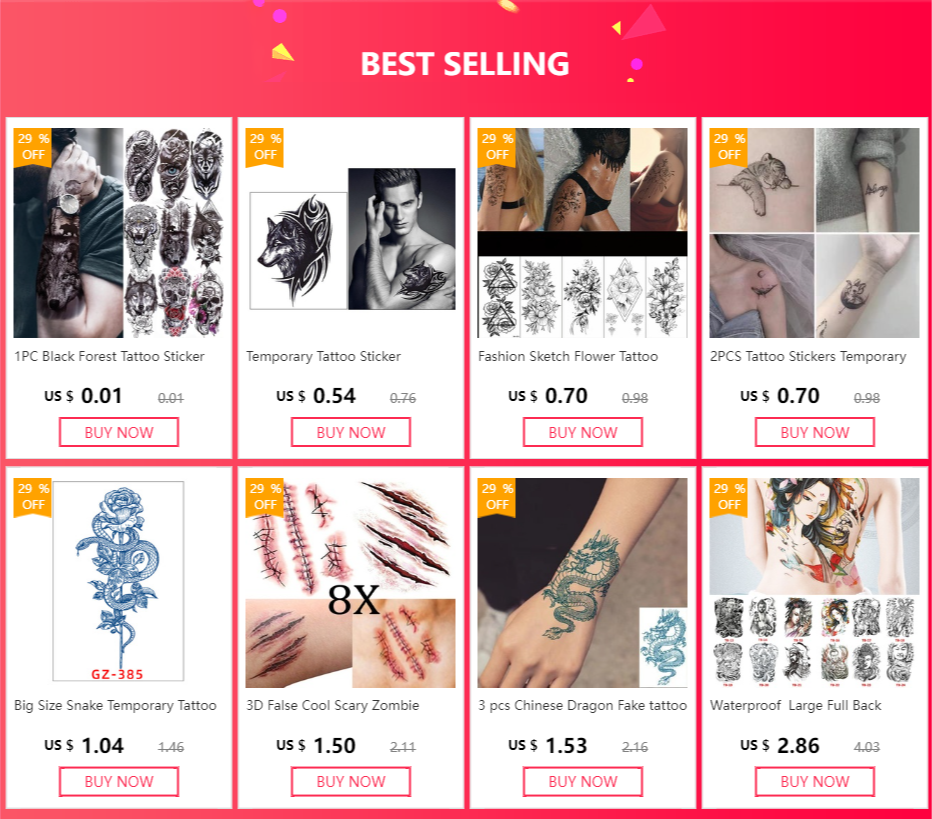Open the full back geisha tattoo image

(814, 582)
